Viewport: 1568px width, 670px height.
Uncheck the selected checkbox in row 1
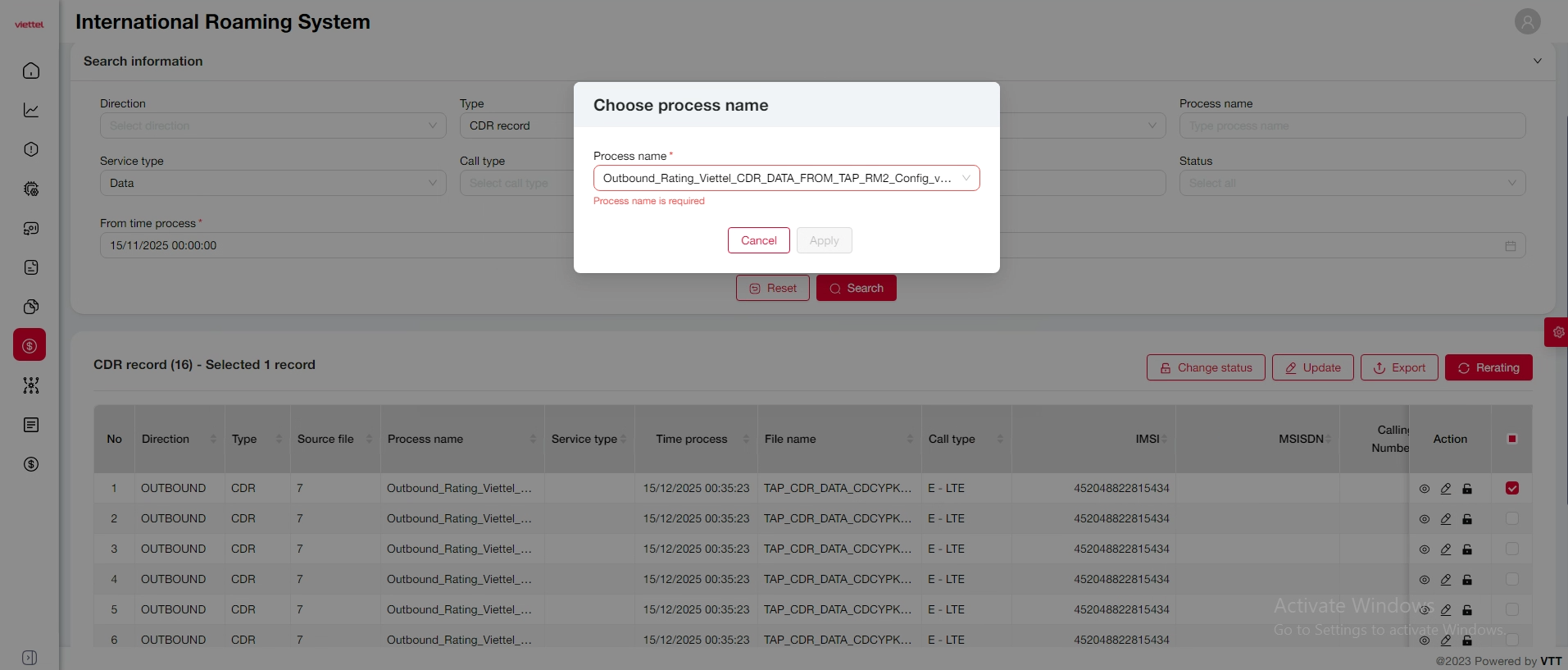point(1512,489)
